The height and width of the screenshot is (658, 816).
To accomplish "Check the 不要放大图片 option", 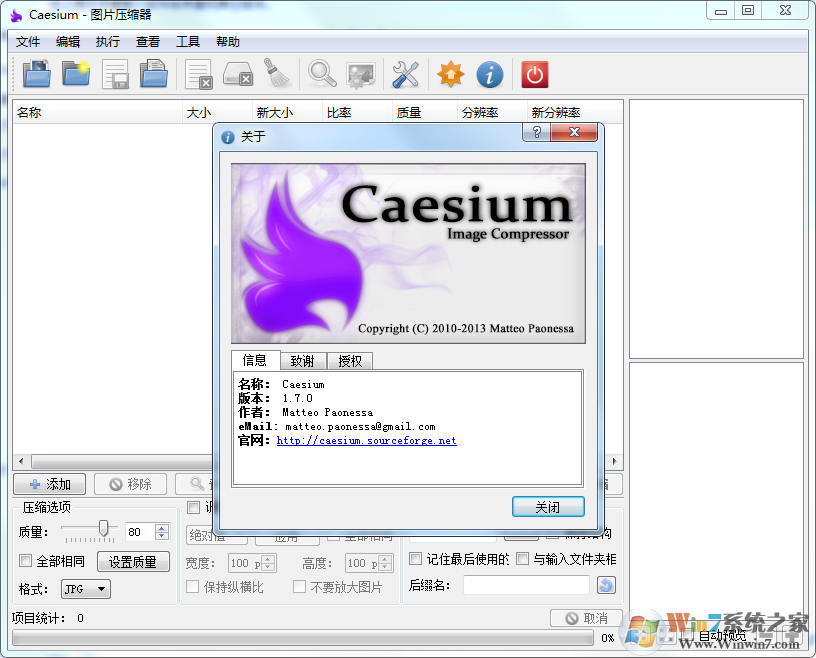I will click(x=299, y=586).
